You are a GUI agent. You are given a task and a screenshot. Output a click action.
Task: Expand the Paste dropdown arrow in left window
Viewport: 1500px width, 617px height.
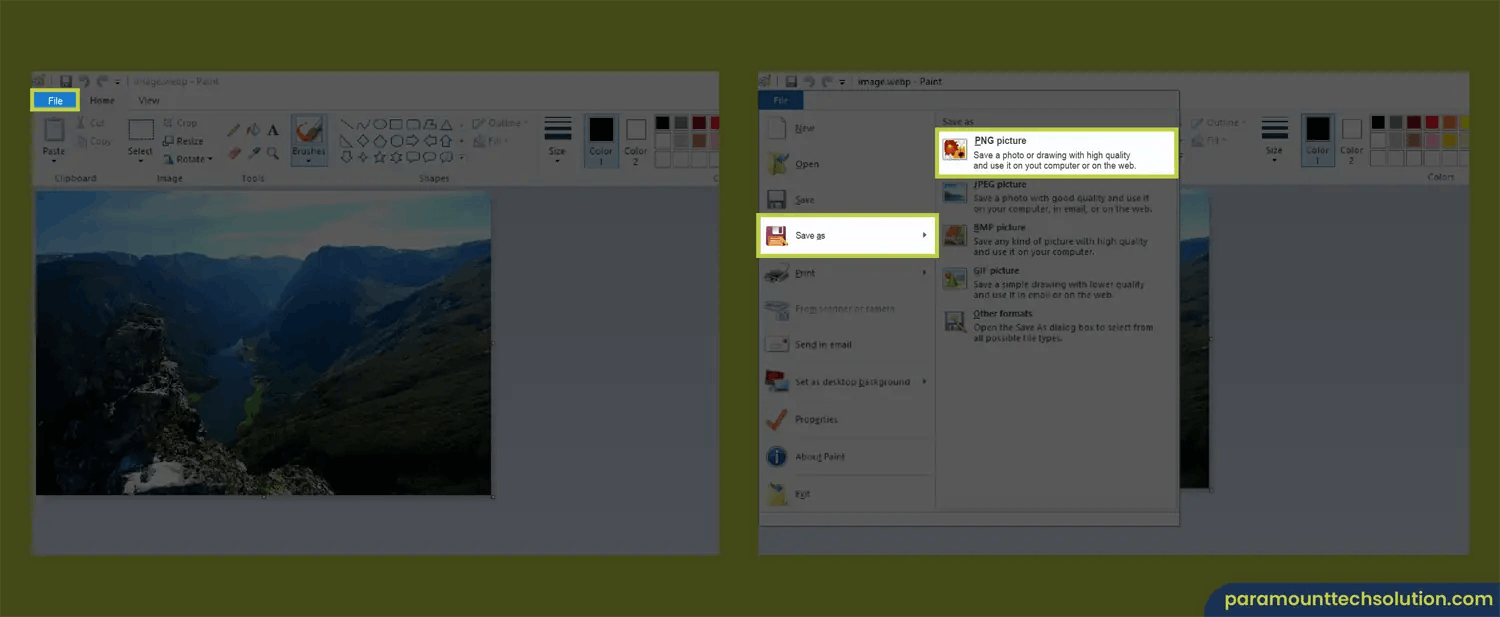(x=54, y=160)
